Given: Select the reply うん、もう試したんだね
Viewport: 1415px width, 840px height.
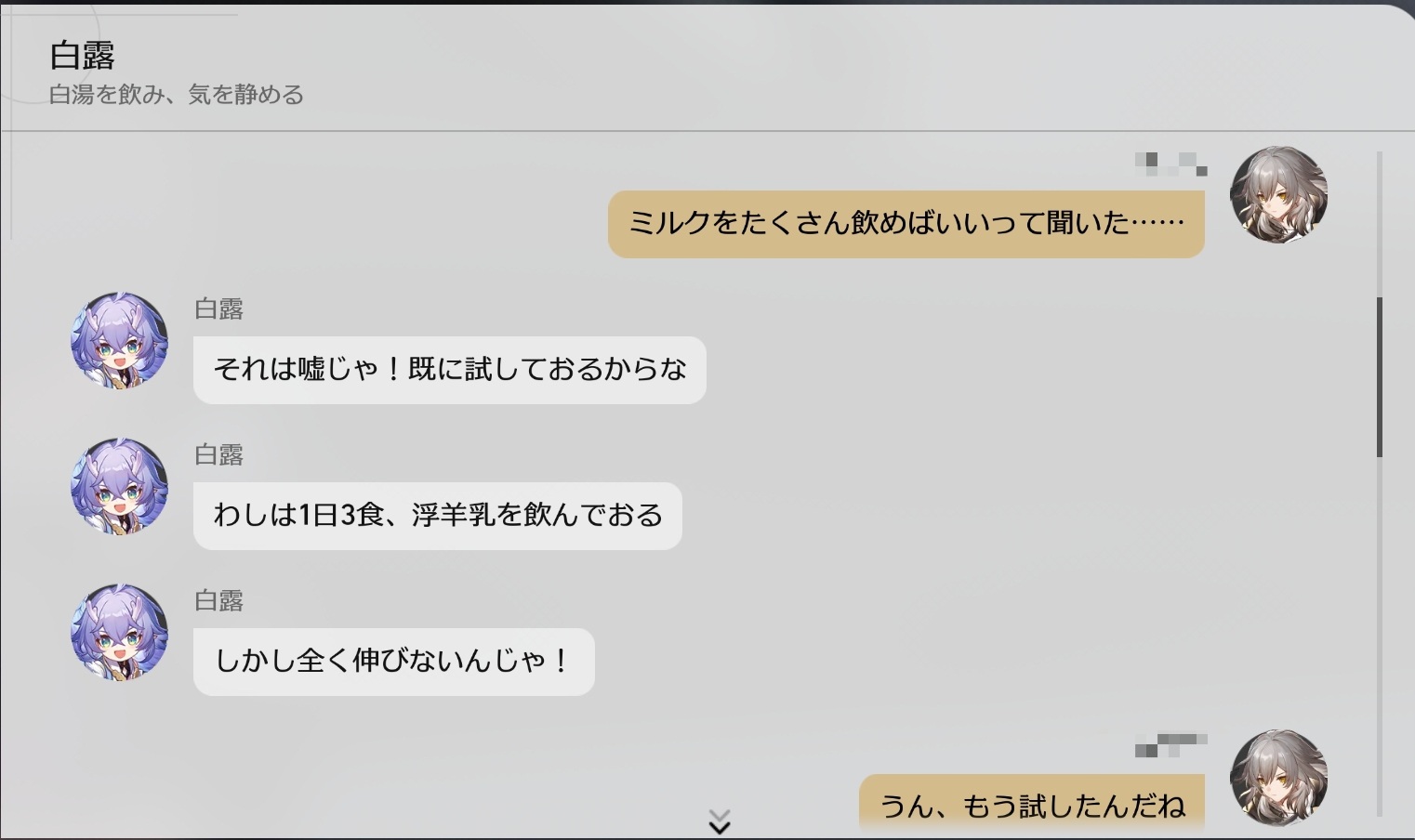Looking at the screenshot, I should click(x=1032, y=804).
